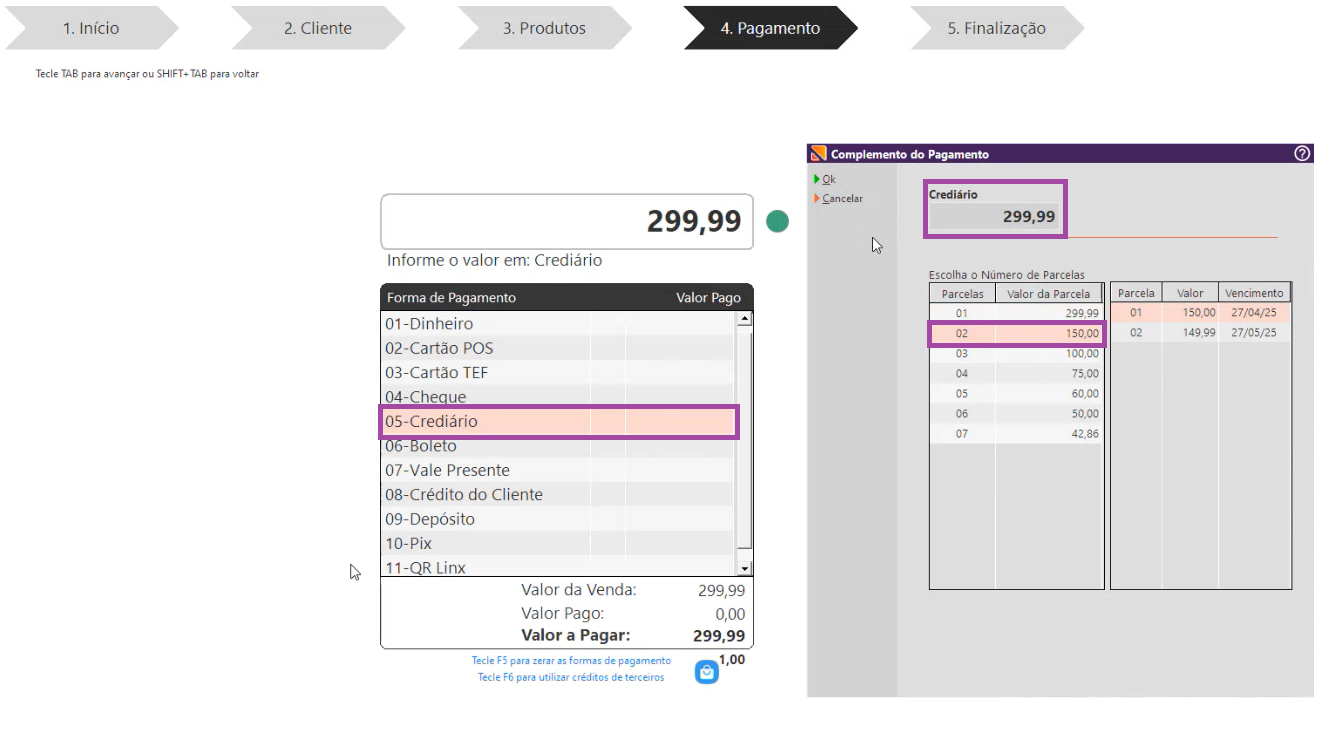
Task: Confirm with the Ok button
Action: 829,179
